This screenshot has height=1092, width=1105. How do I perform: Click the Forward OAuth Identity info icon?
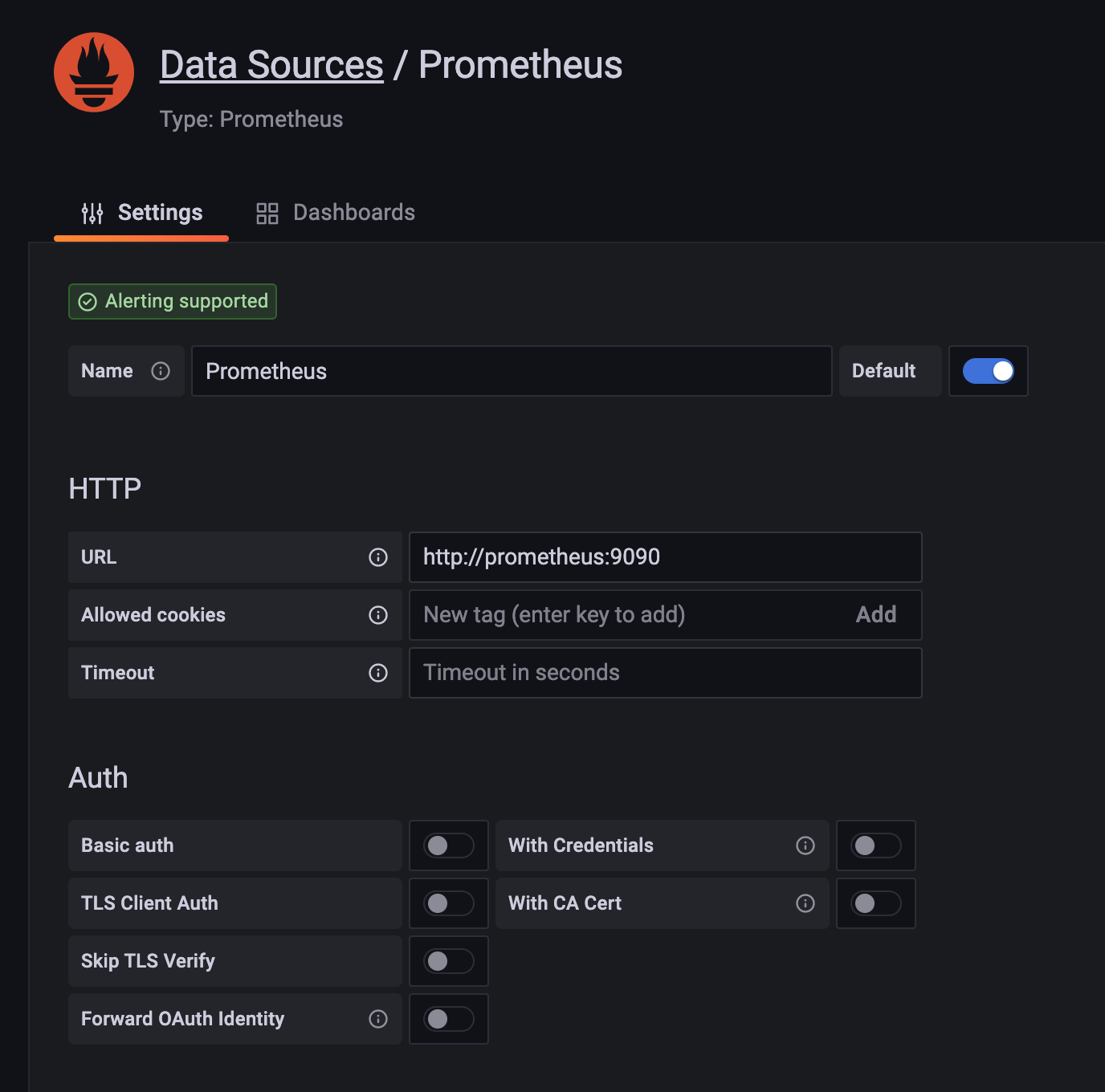coord(378,1019)
